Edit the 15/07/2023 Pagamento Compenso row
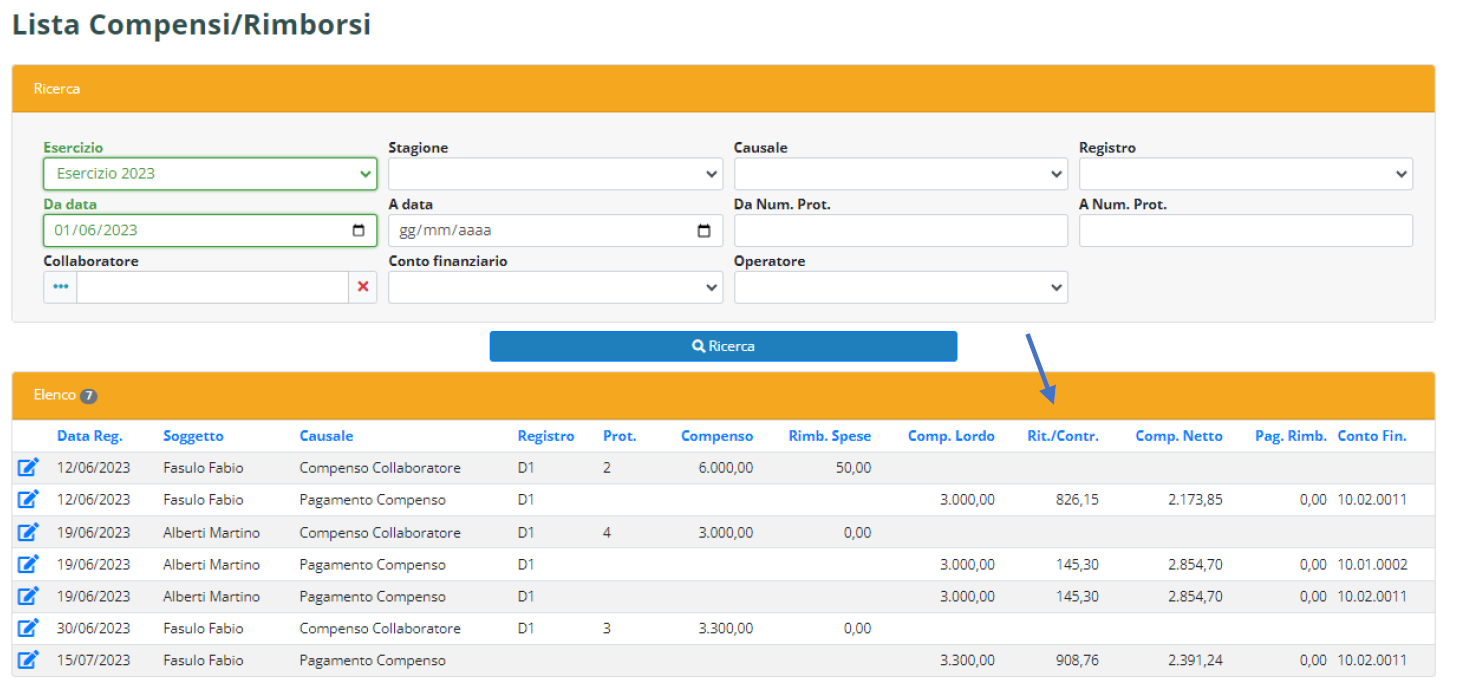The height and width of the screenshot is (694, 1457). click(x=28, y=660)
